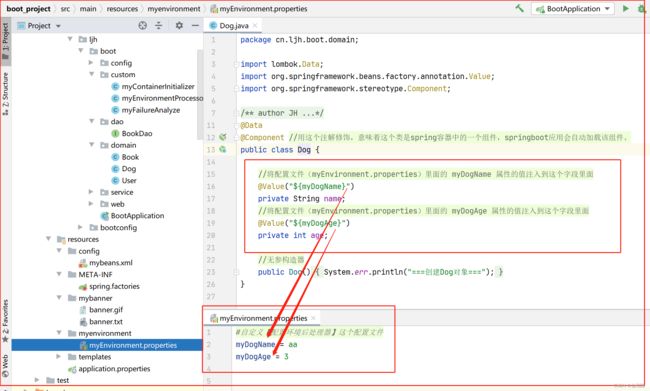Expand the bootconfig package folder
Screen dimensions: 650x391
pyautogui.click(x=80, y=227)
